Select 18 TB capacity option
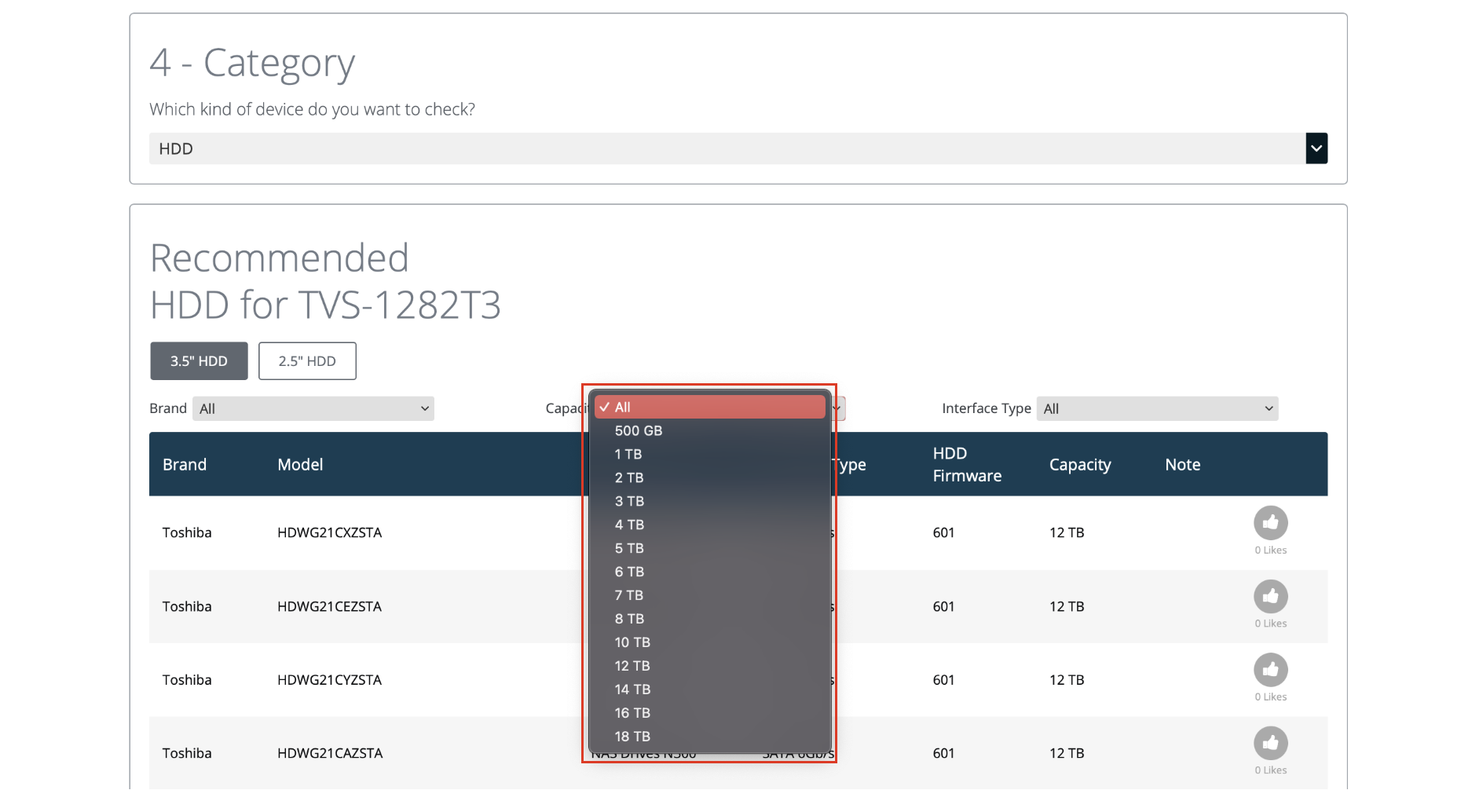 tap(632, 737)
